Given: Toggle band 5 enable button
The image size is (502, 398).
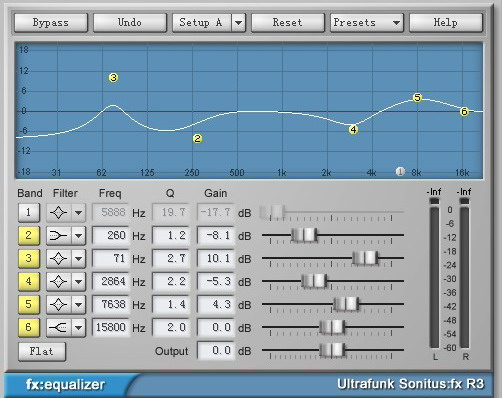Looking at the screenshot, I should click(29, 304).
